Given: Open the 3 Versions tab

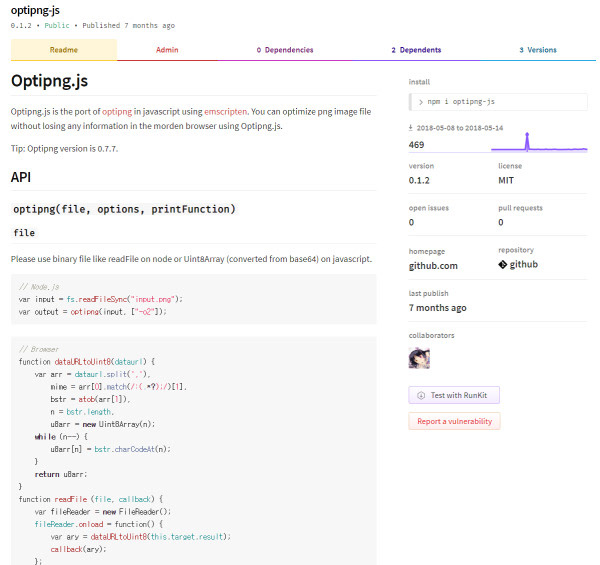Looking at the screenshot, I should pos(538,50).
